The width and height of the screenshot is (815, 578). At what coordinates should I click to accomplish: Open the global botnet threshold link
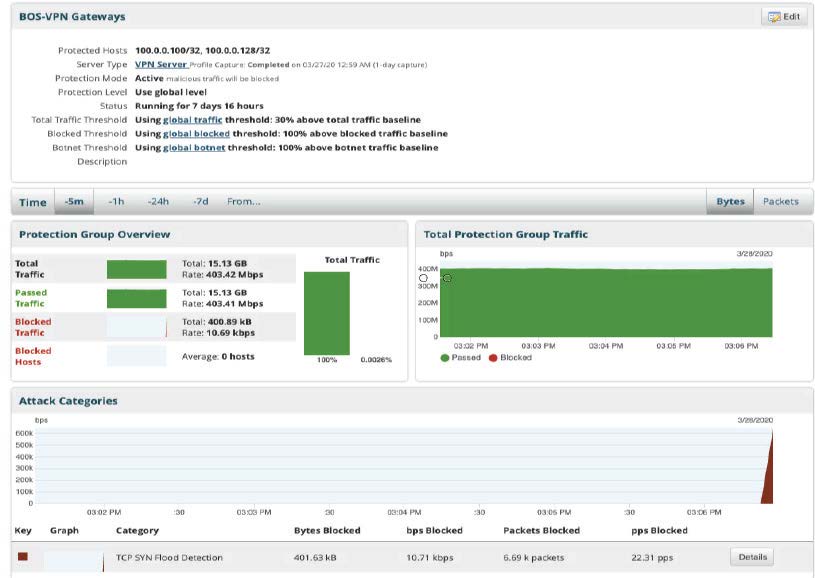pyautogui.click(x=195, y=148)
